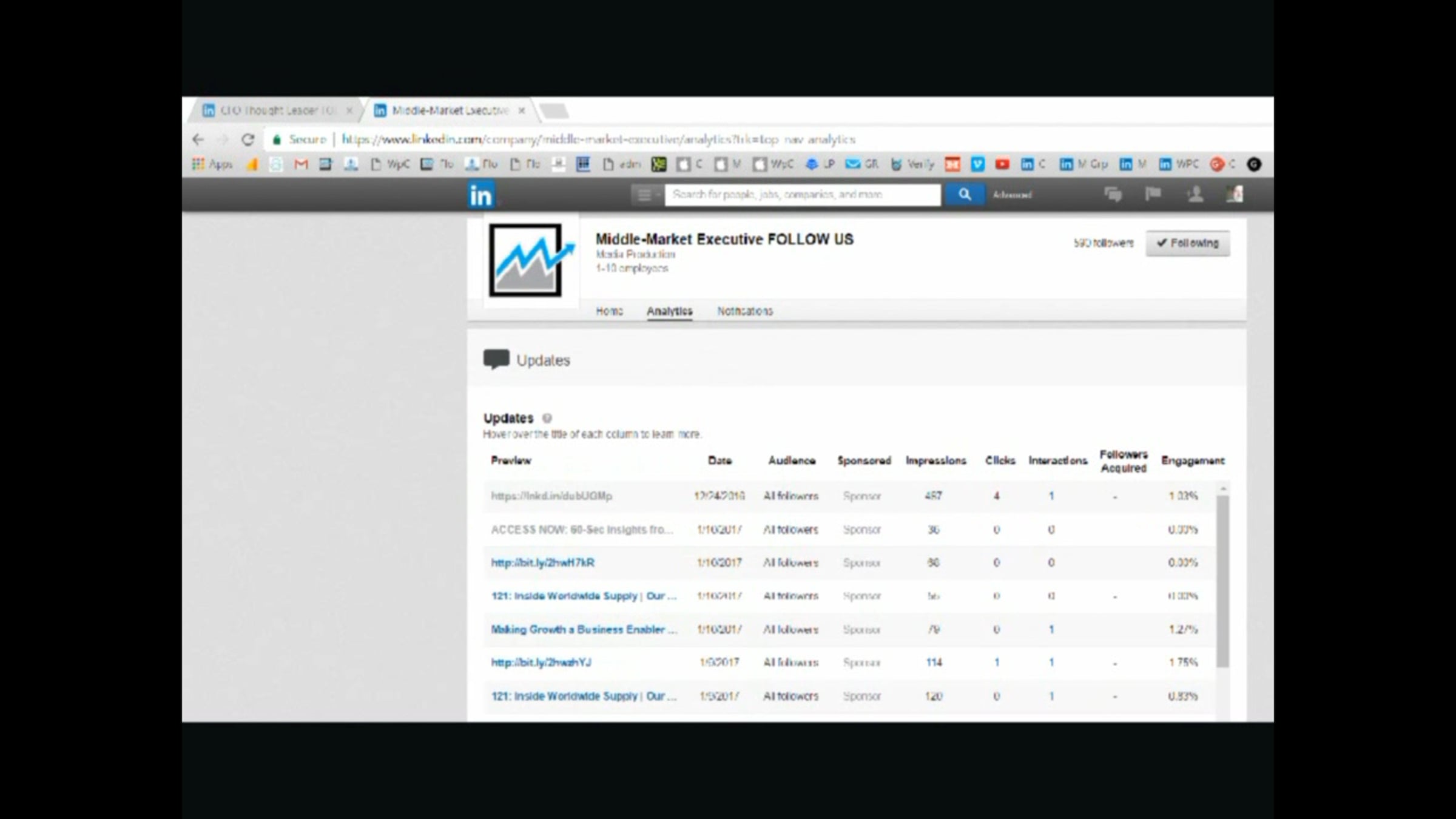
Task: Expand the search category dropdown
Action: [647, 195]
